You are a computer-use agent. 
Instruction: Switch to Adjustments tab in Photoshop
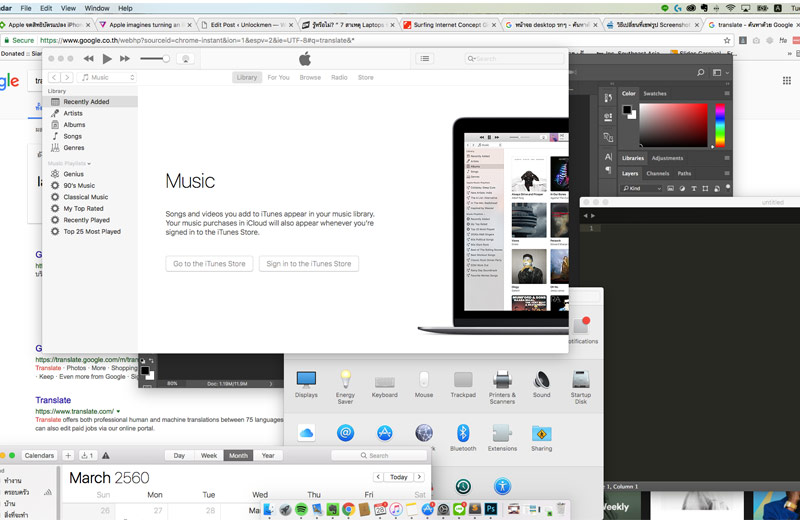coord(667,158)
